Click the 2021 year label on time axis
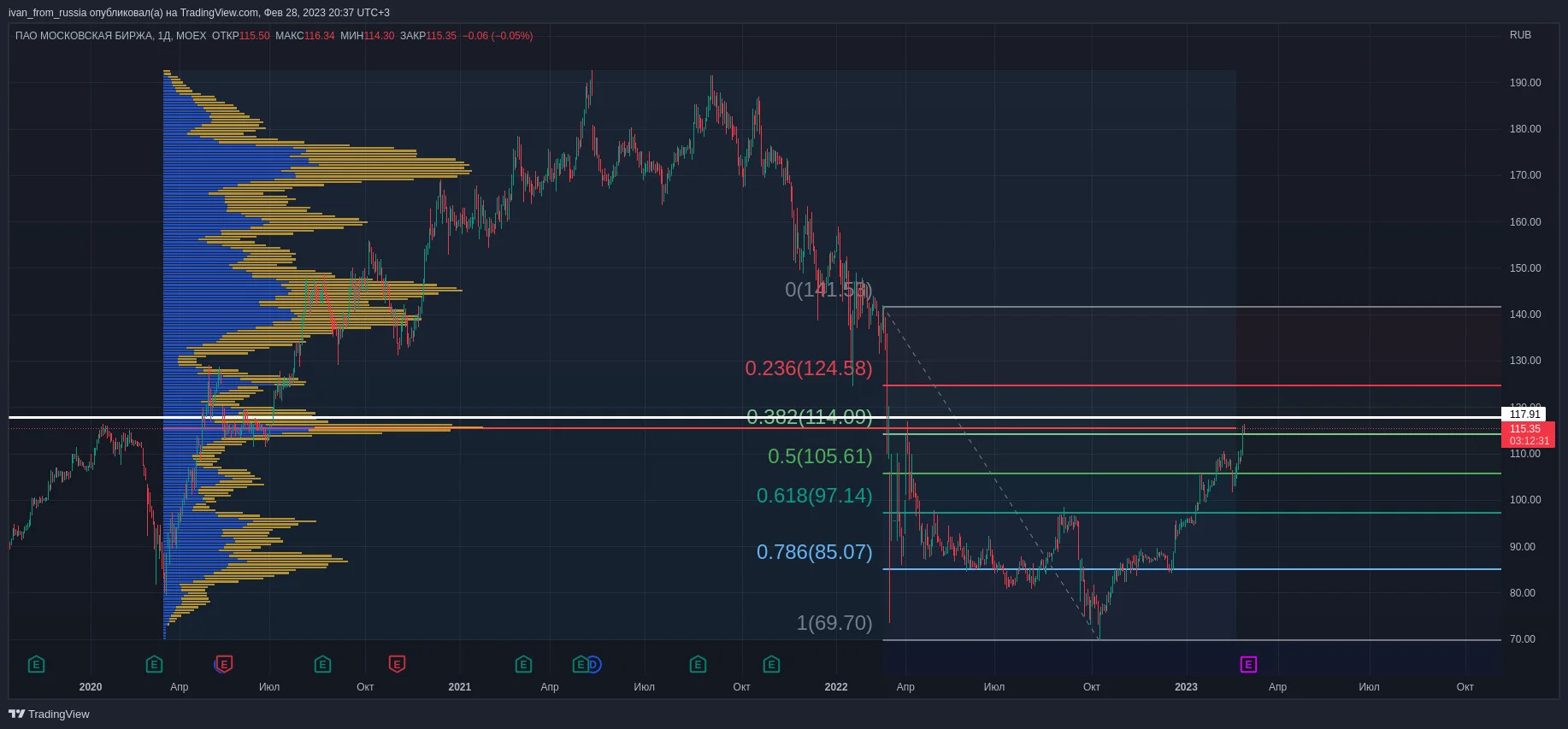Viewport: 1568px width, 729px height. pos(460,687)
